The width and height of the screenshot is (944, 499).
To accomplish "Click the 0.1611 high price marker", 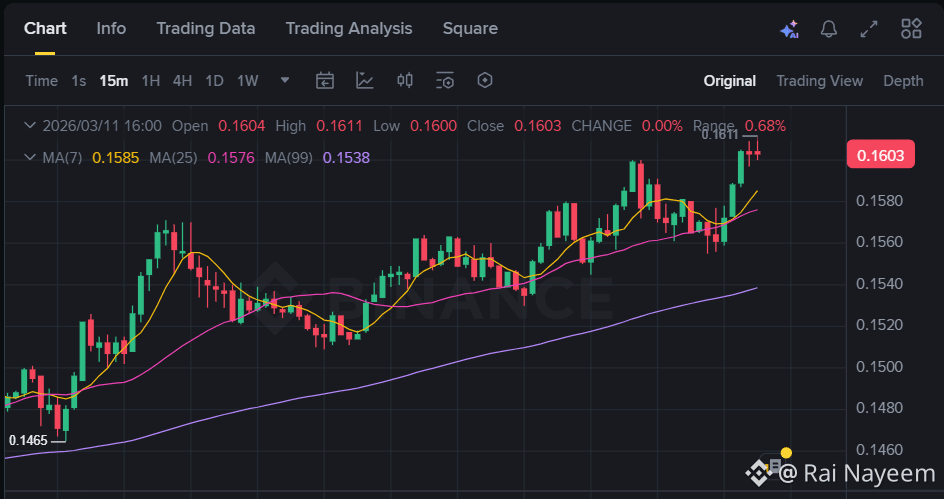I will pyautogui.click(x=719, y=135).
